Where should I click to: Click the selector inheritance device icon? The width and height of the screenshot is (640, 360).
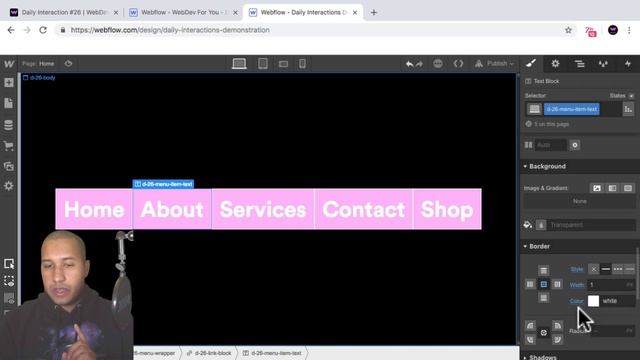[x=534, y=109]
